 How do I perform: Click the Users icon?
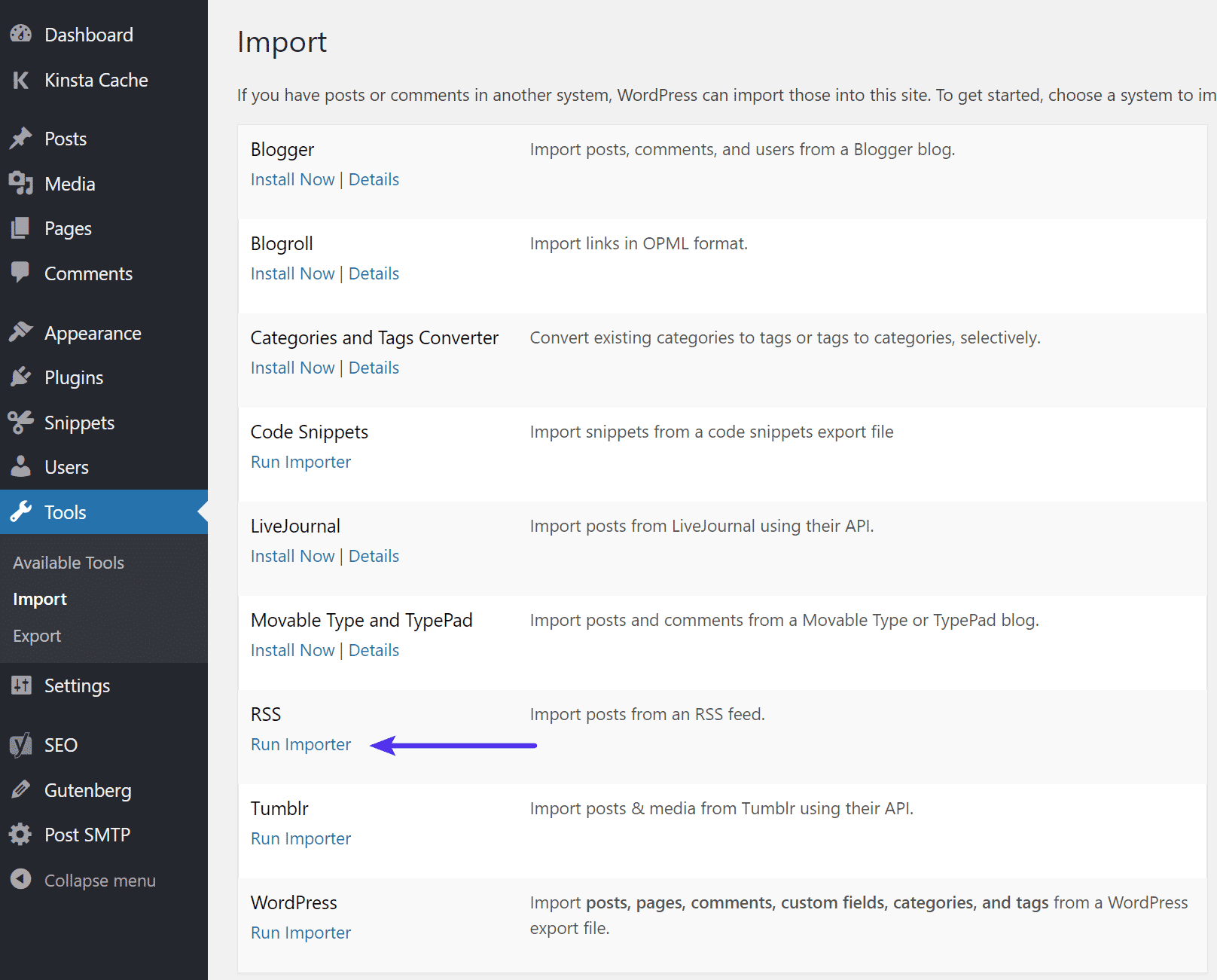[x=21, y=467]
